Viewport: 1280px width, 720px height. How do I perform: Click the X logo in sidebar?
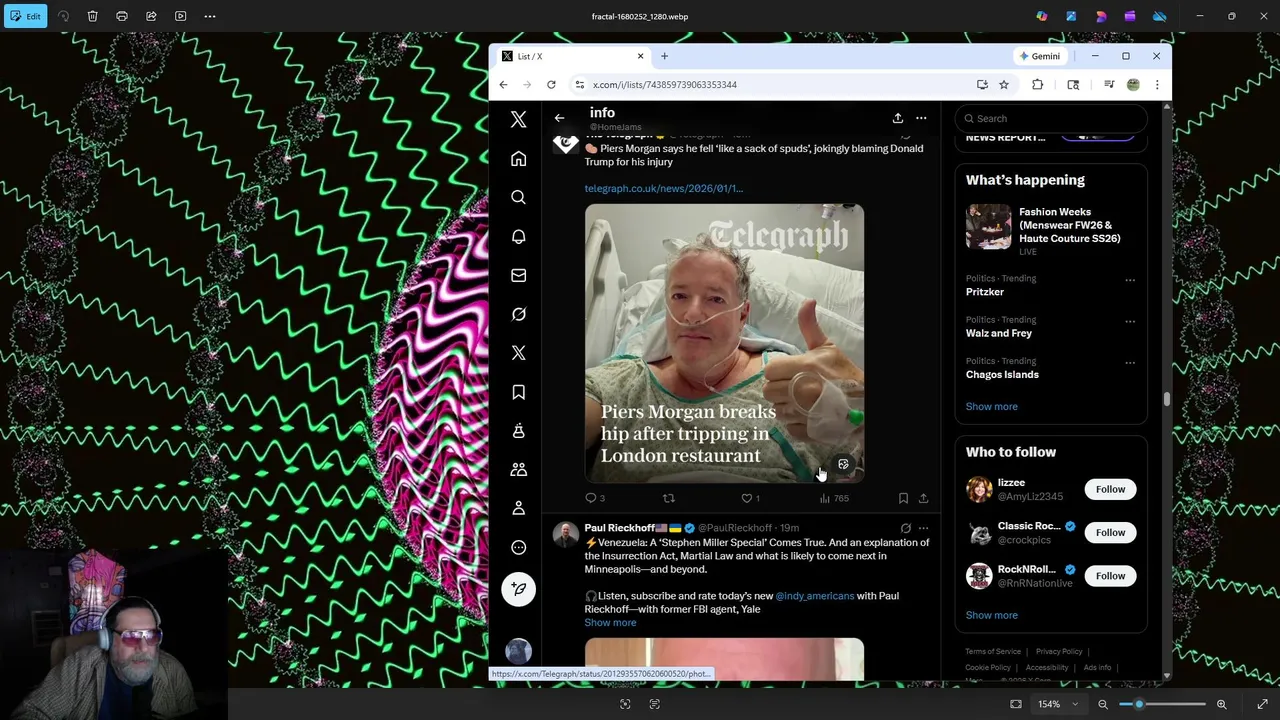point(518,119)
